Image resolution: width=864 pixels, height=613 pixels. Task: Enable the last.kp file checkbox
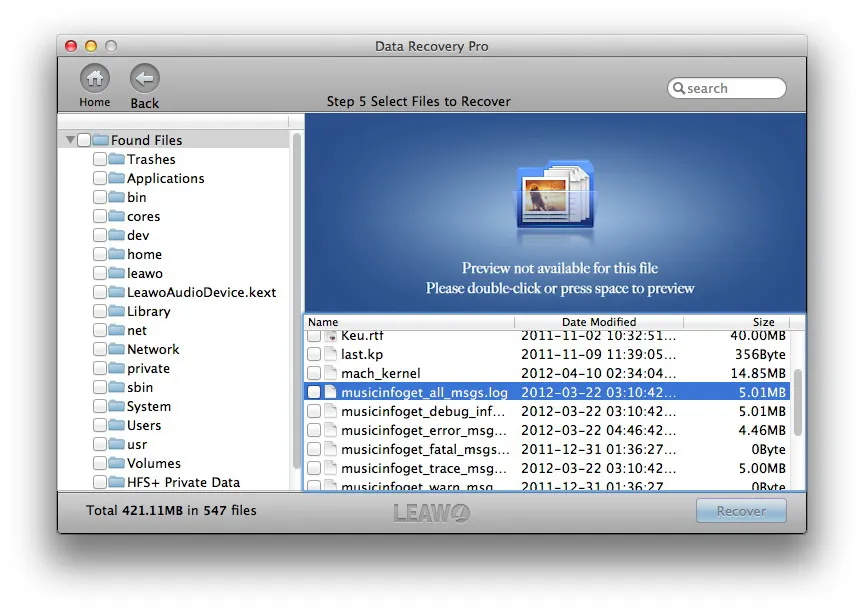click(314, 354)
